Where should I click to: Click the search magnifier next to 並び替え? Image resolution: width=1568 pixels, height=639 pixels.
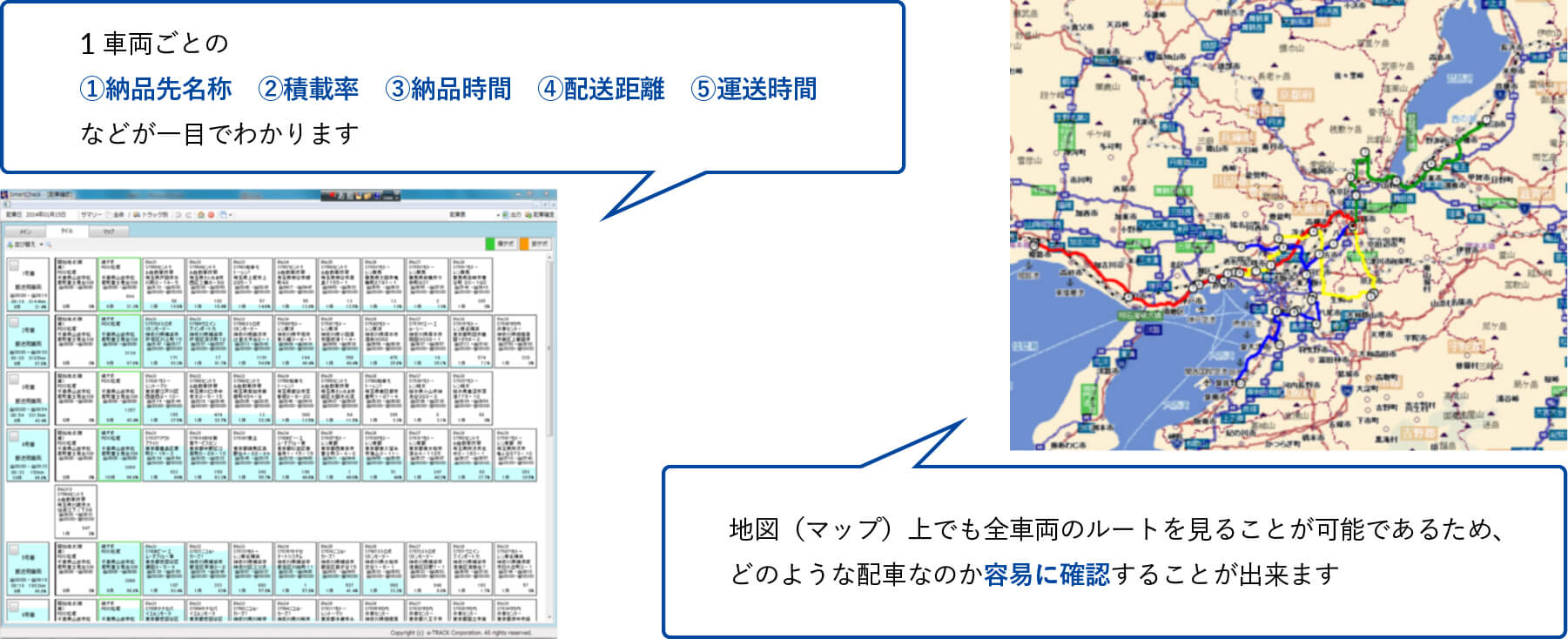50,245
